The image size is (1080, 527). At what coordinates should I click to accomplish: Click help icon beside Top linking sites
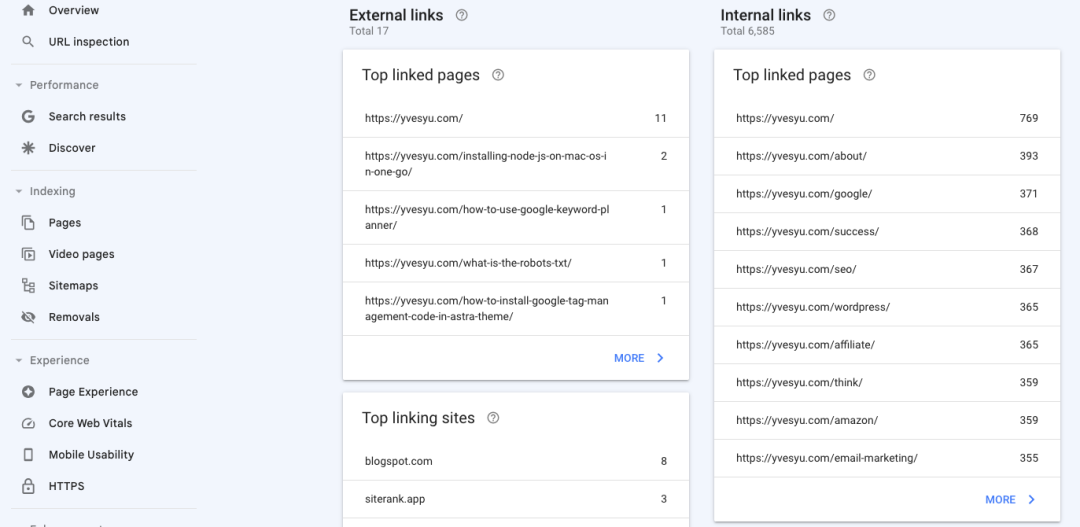tap(493, 417)
